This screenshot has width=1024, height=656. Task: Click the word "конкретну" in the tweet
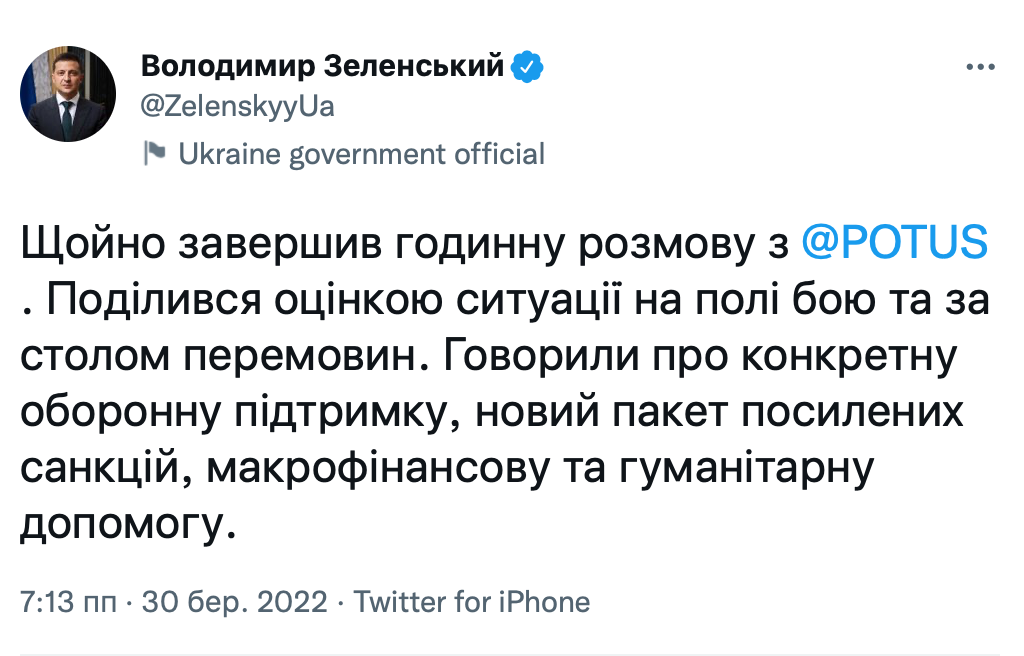click(x=859, y=357)
